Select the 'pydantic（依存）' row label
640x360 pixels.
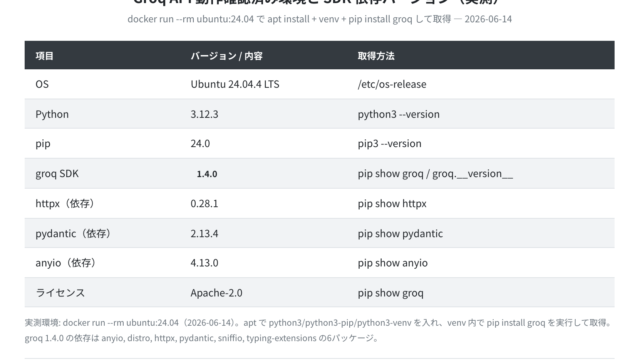coord(73,233)
